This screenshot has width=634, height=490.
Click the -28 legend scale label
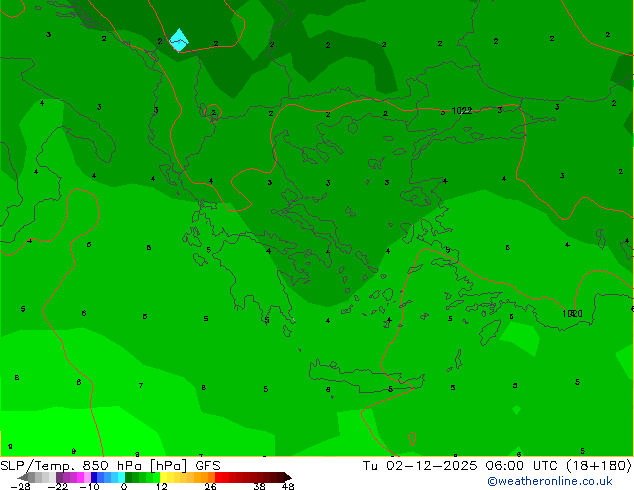(20, 486)
